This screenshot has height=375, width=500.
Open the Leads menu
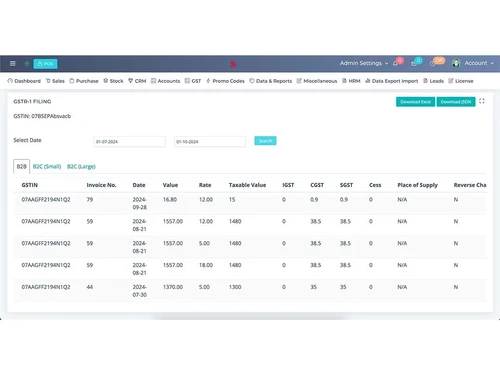click(x=433, y=81)
